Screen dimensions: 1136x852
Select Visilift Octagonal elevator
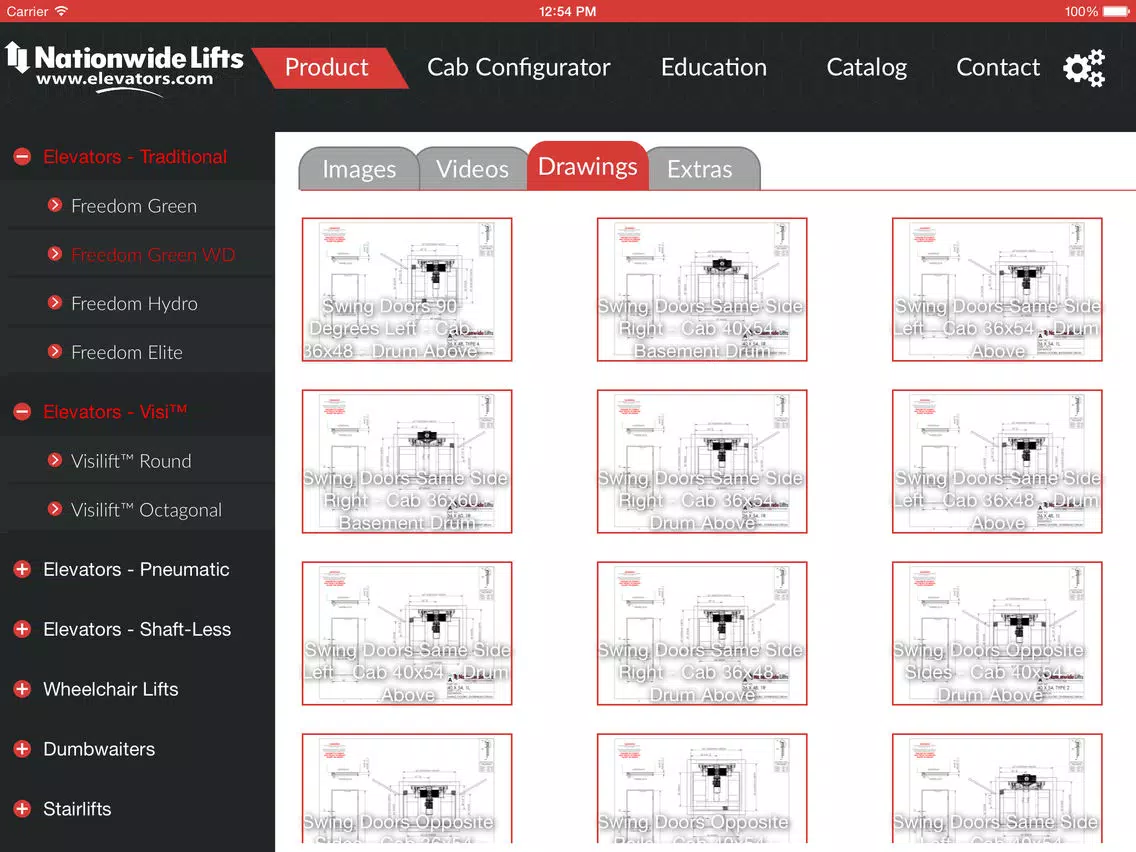point(146,509)
